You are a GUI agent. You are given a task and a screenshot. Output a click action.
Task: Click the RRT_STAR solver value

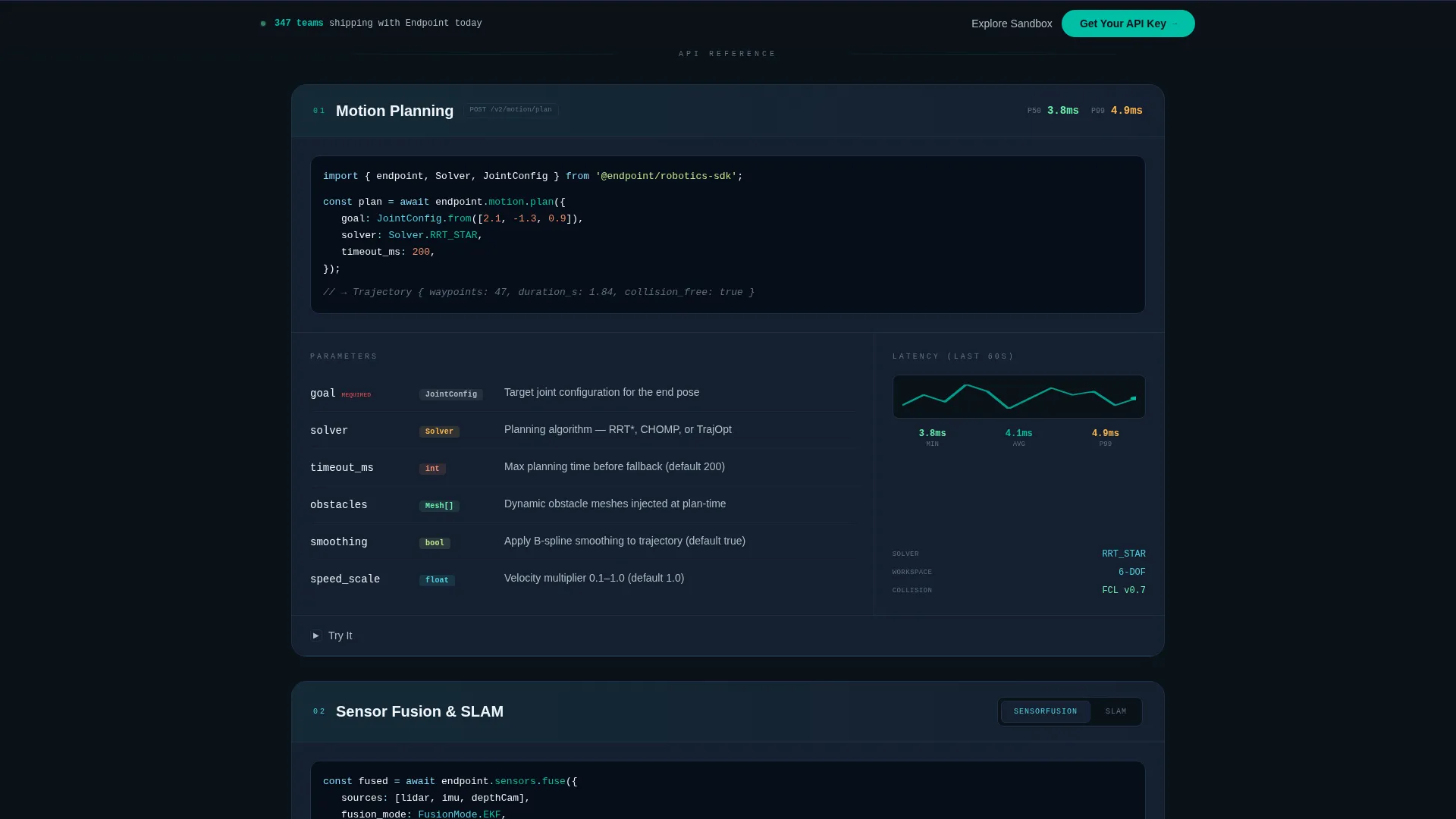[1124, 554]
